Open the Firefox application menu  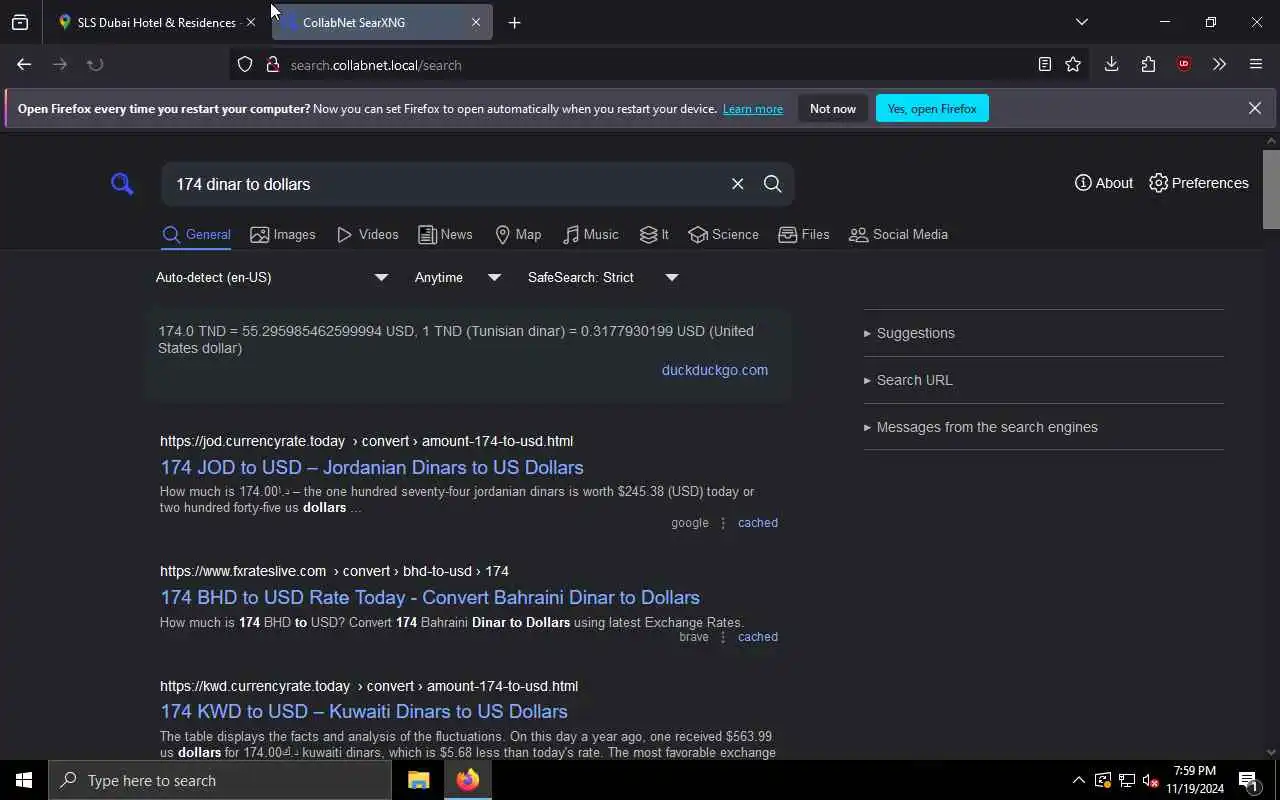coord(1256,64)
